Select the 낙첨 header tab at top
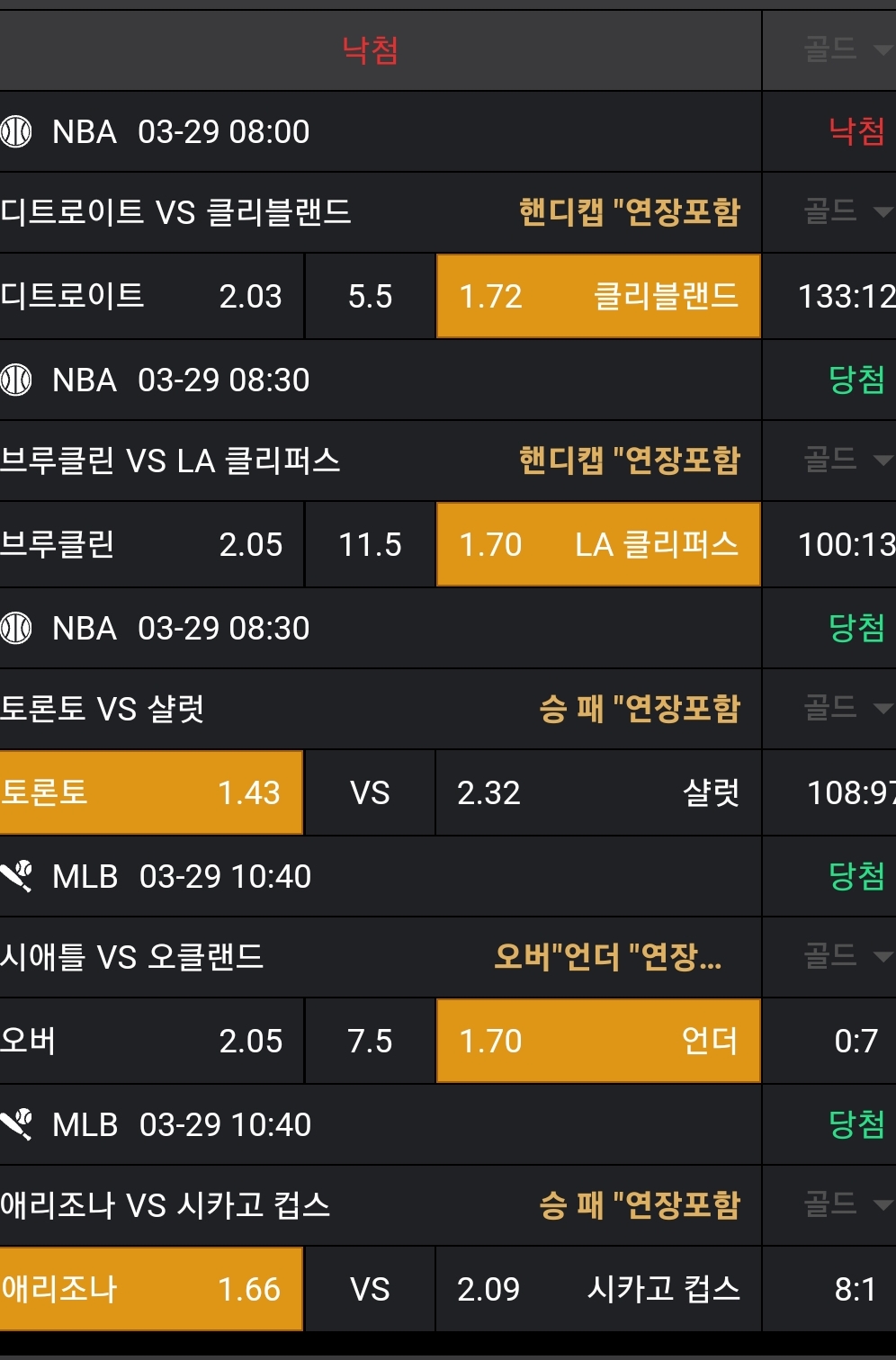Screen dimensions: 896x1360 point(370,49)
